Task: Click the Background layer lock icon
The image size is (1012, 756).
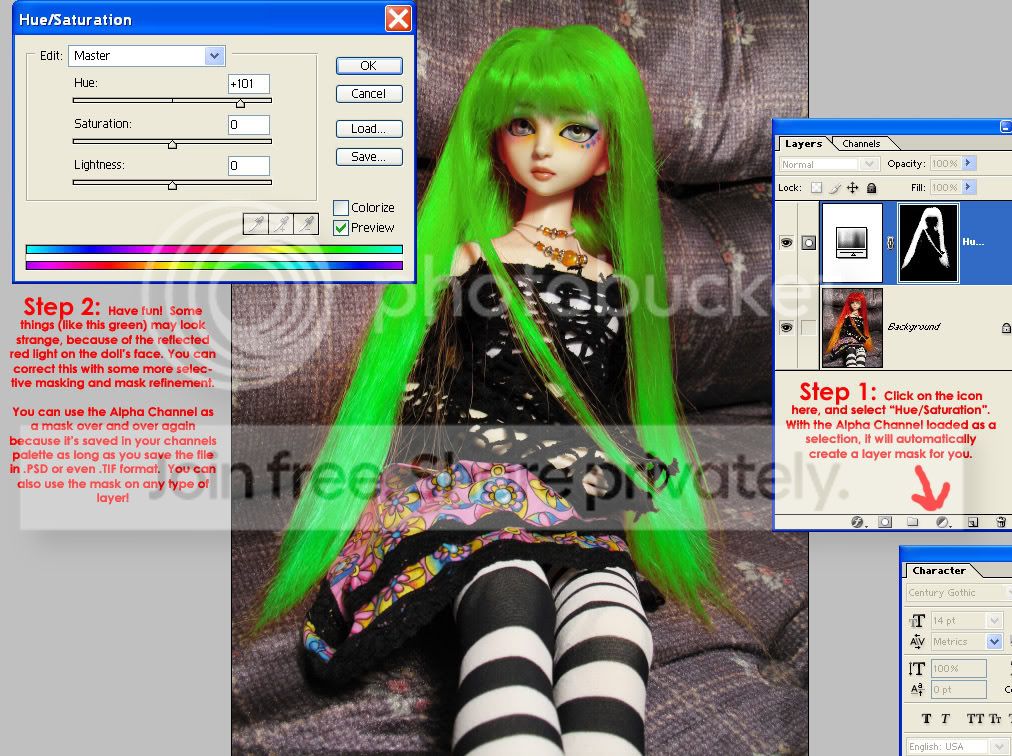Action: (x=1006, y=328)
